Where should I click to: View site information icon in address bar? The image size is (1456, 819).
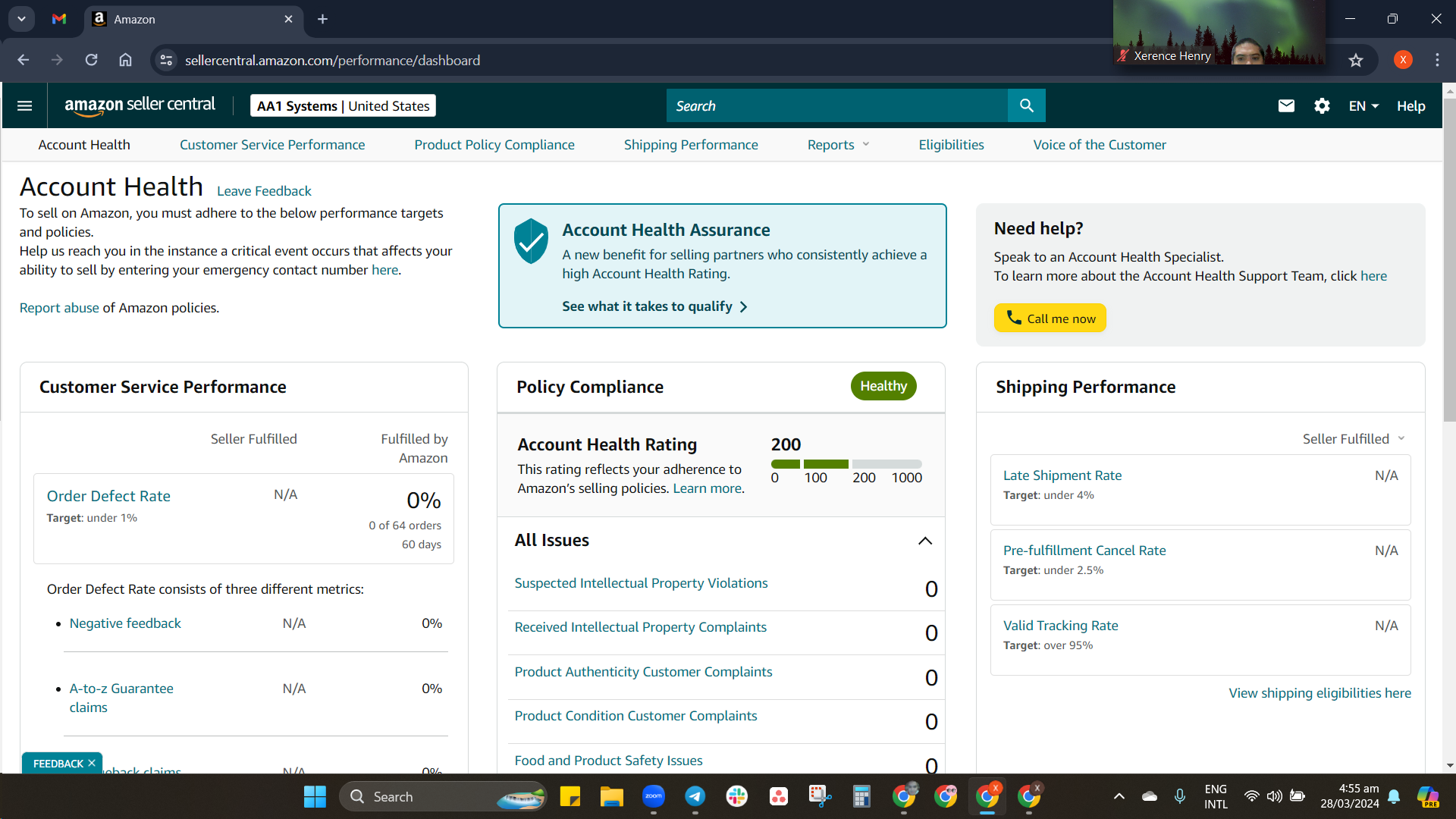click(166, 60)
